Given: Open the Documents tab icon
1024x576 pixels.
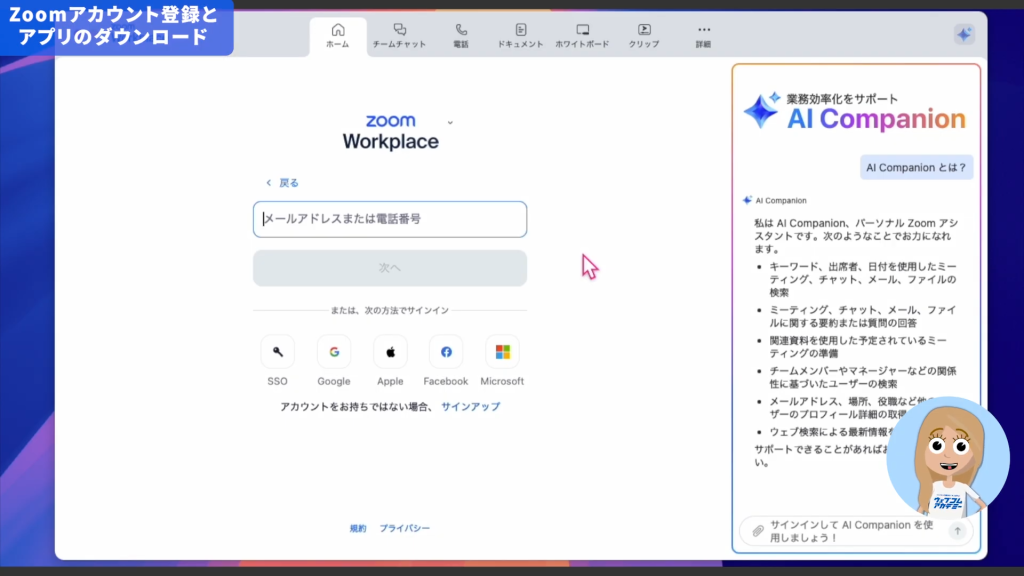Looking at the screenshot, I should point(520,30).
